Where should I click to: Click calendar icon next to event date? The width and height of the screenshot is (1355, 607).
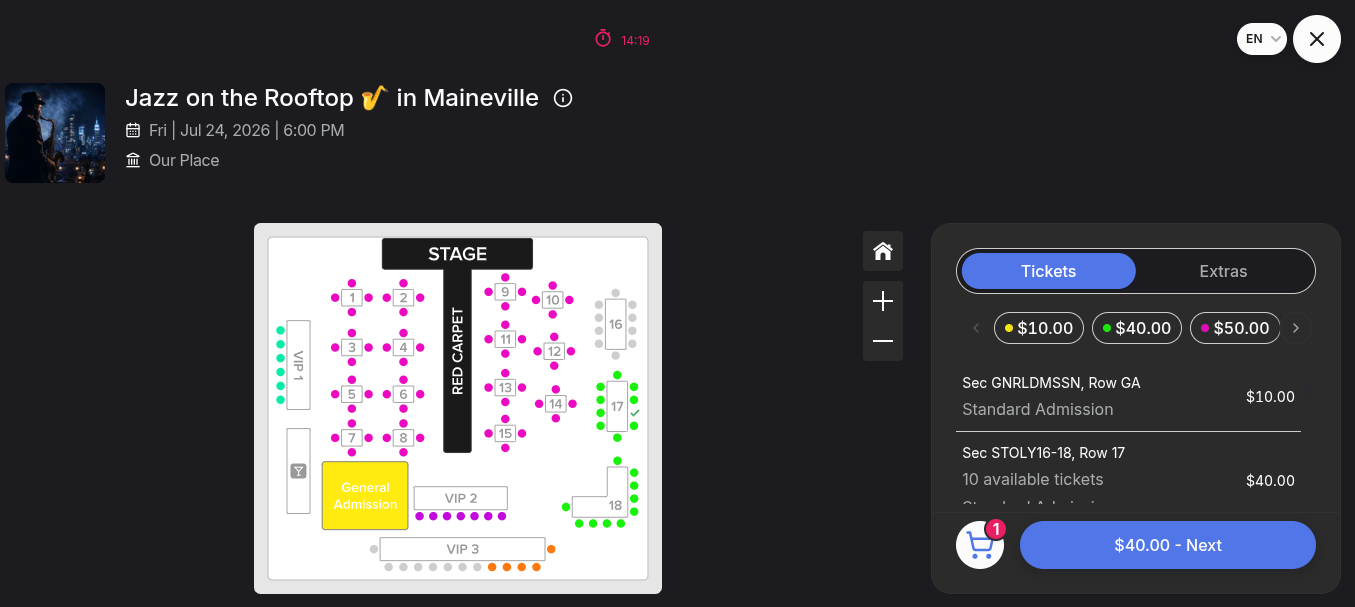point(133,130)
